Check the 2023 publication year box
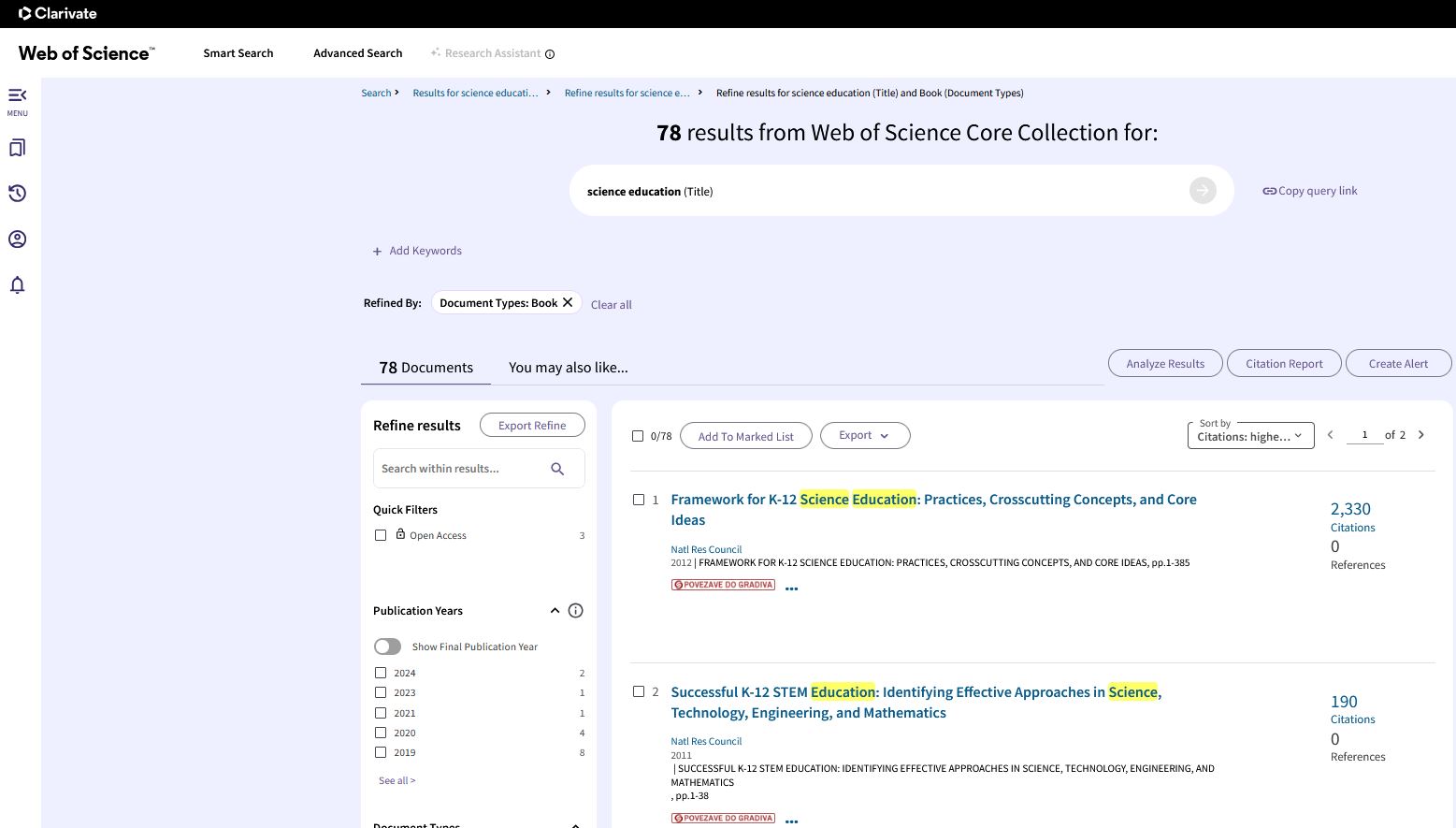 coord(381,692)
